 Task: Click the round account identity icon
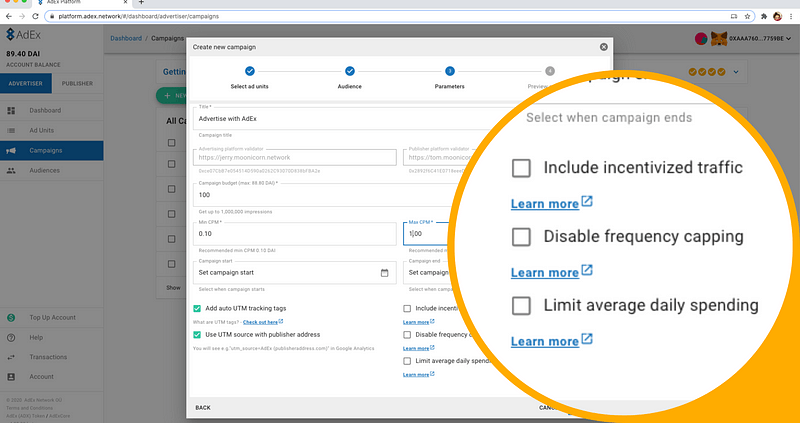(701, 38)
